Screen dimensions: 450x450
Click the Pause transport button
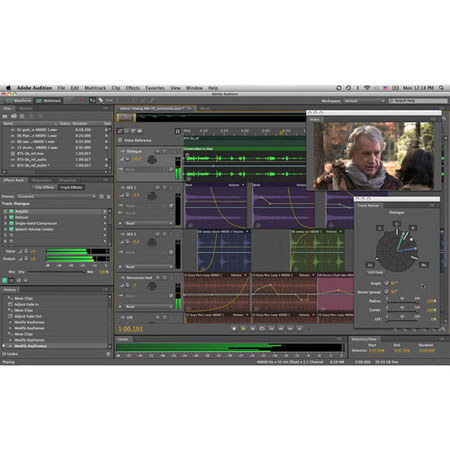coord(253,329)
